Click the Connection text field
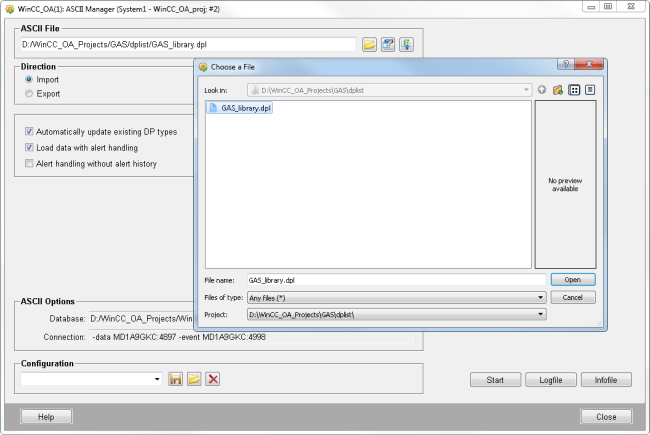 pyautogui.click(x=252, y=337)
